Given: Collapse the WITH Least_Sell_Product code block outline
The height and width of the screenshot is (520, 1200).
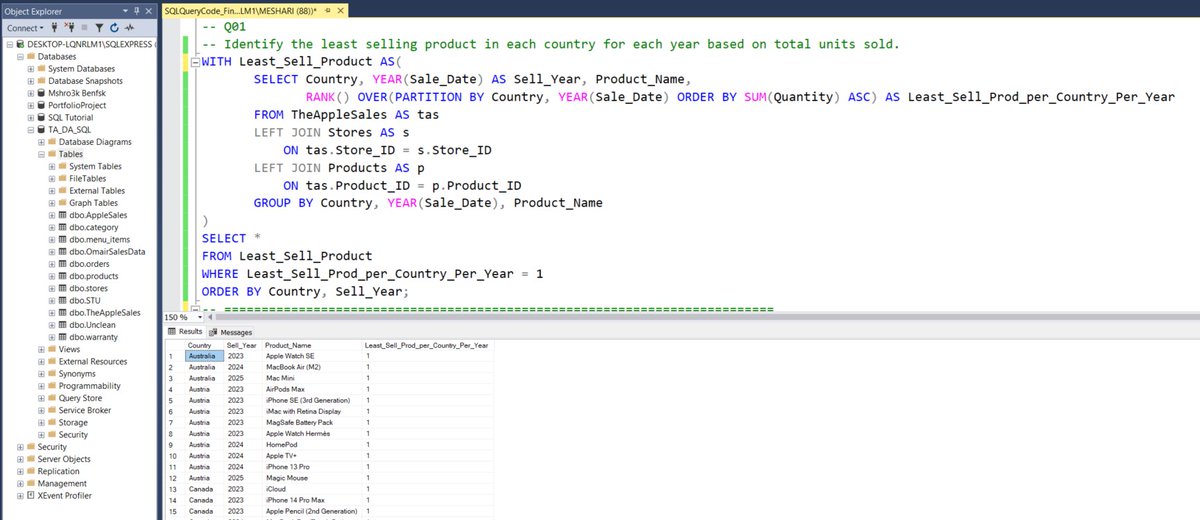Looking at the screenshot, I should [195, 62].
